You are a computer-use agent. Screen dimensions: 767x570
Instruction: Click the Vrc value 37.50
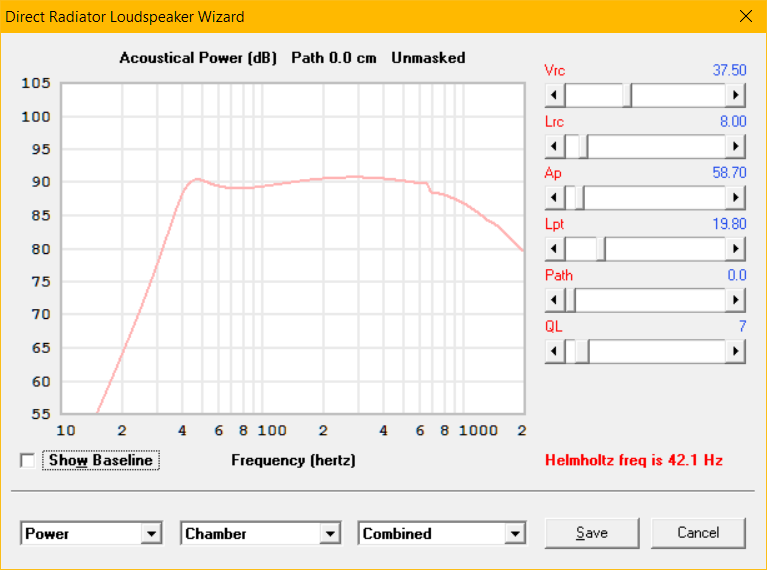[729, 70]
